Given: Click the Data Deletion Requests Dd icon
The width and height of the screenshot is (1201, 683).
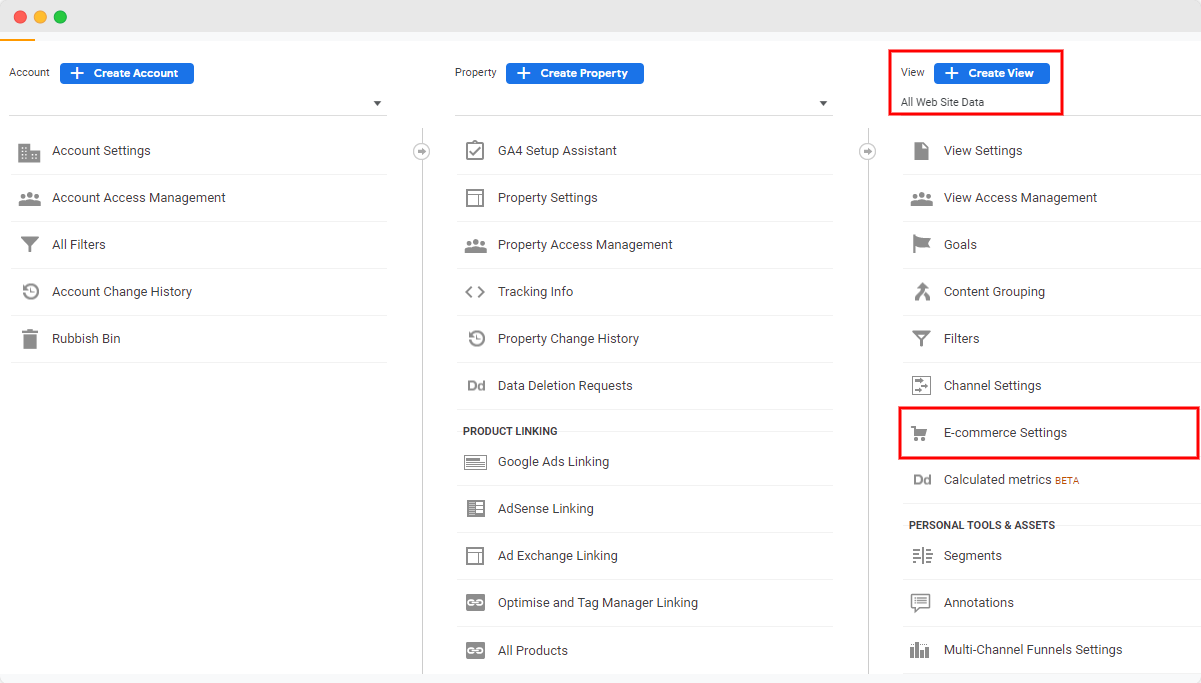Looking at the screenshot, I should tap(474, 385).
